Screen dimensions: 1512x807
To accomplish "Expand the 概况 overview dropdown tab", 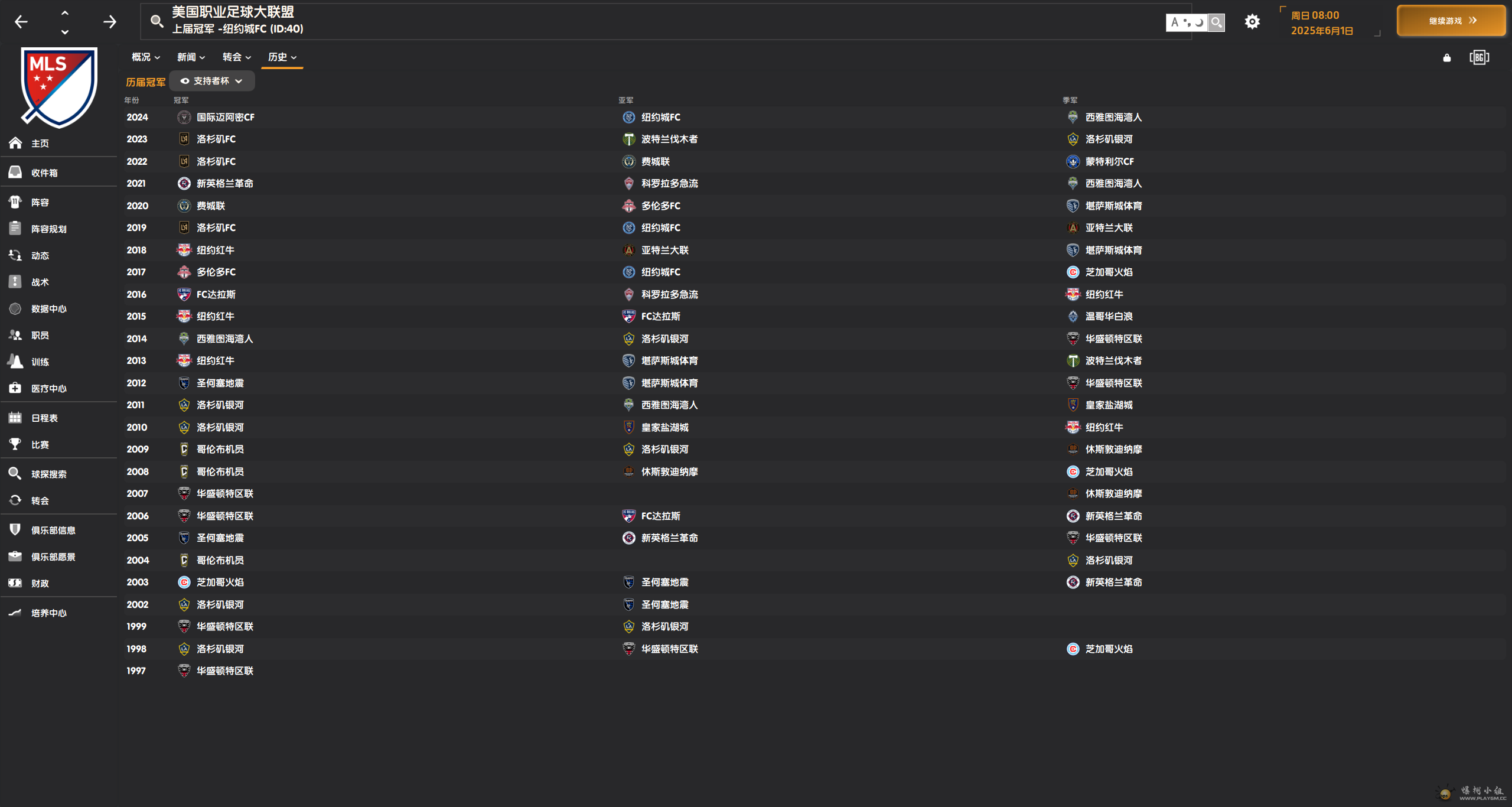I will tap(146, 57).
